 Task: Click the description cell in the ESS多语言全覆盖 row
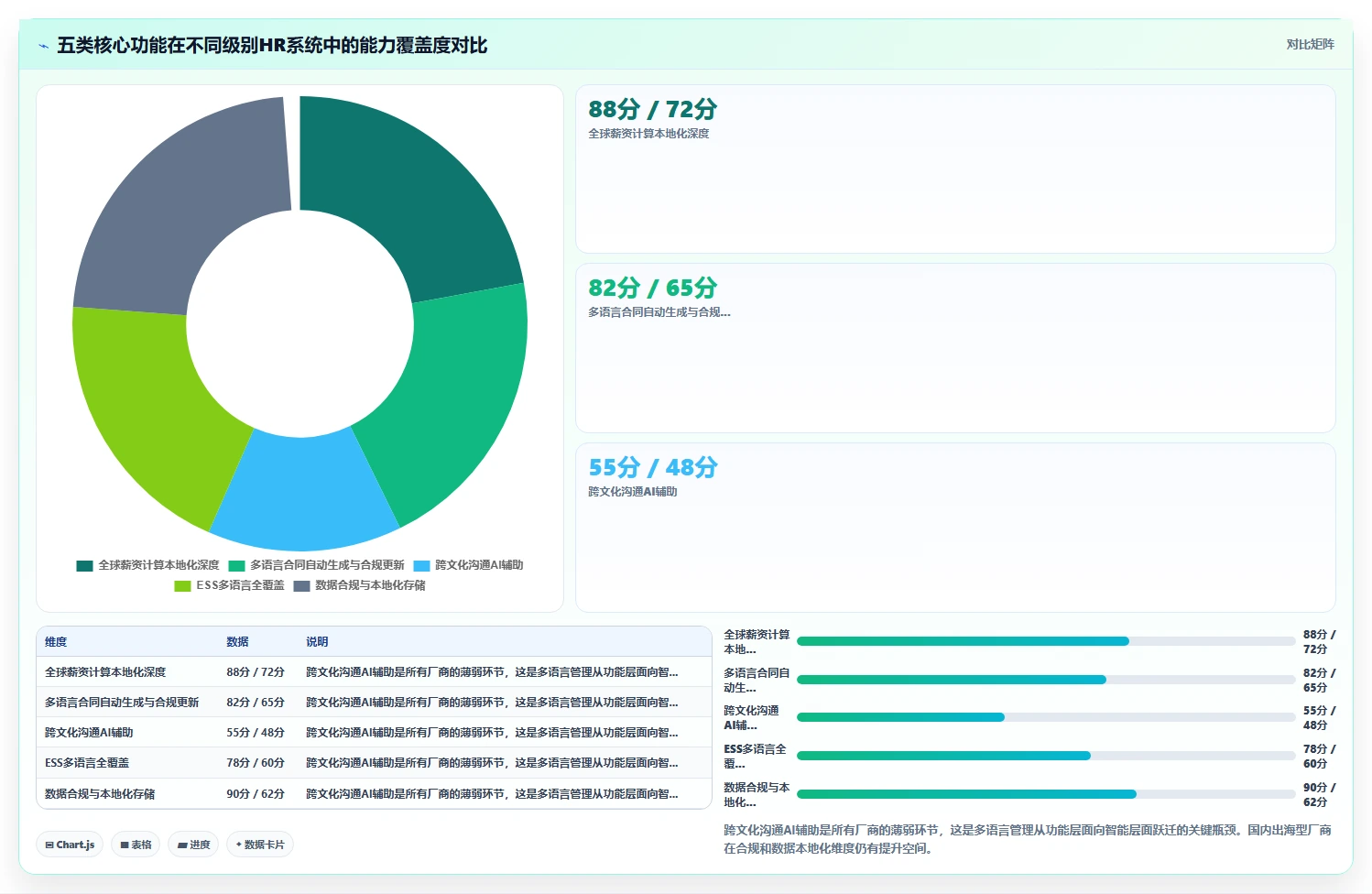click(492, 763)
